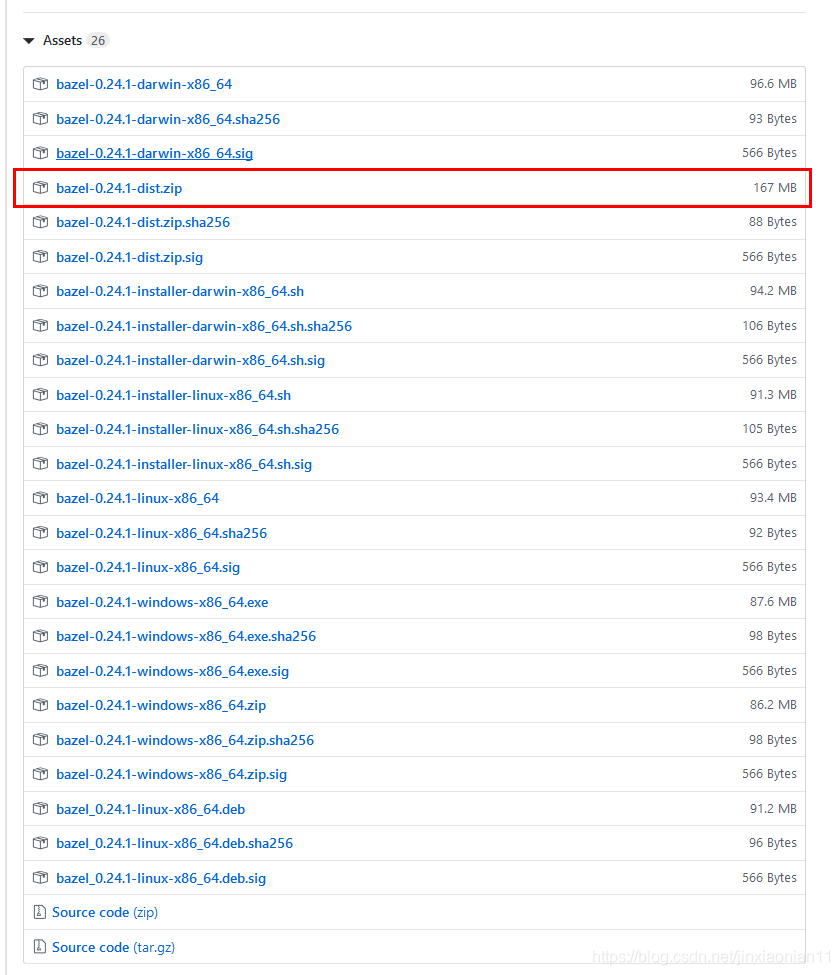Download bazel-0.24.1-linux-x86_64 binary

137,498
